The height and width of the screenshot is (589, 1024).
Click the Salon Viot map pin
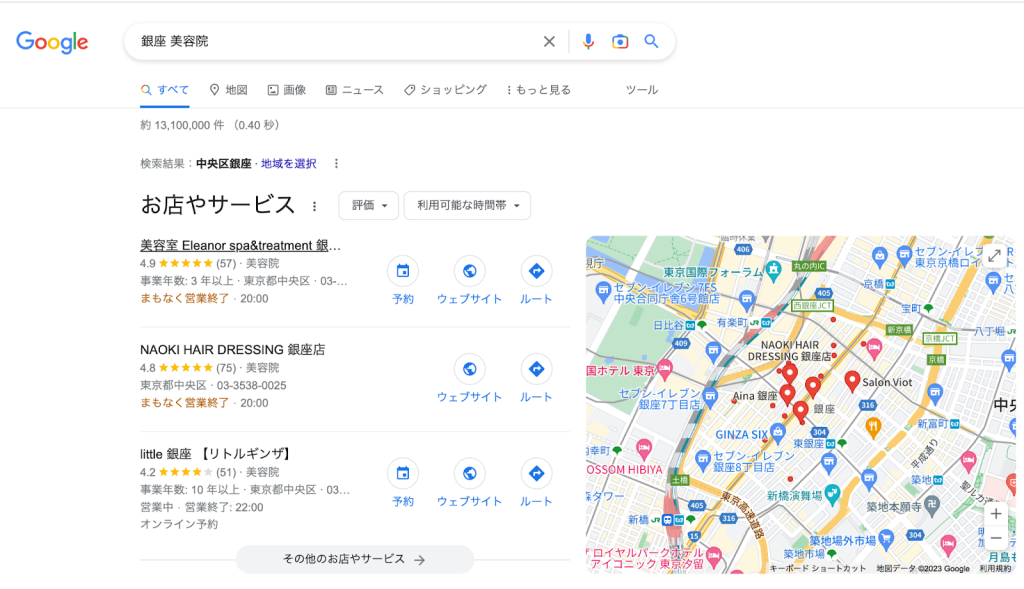tap(852, 381)
